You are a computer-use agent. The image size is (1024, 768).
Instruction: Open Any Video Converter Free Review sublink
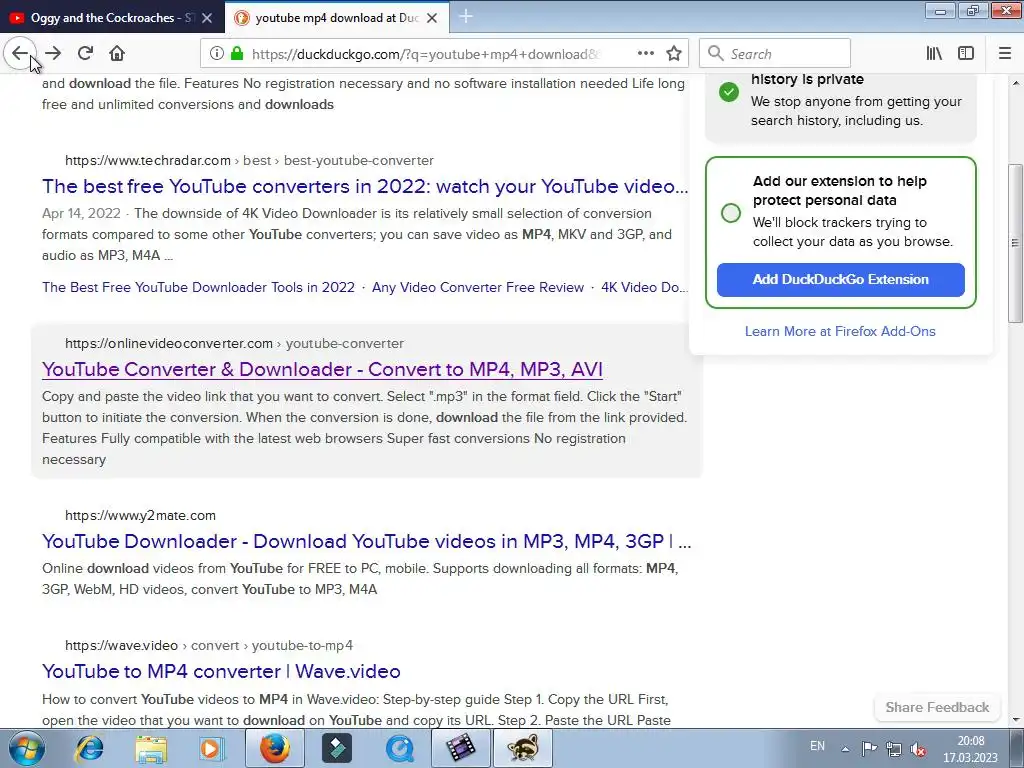point(478,287)
